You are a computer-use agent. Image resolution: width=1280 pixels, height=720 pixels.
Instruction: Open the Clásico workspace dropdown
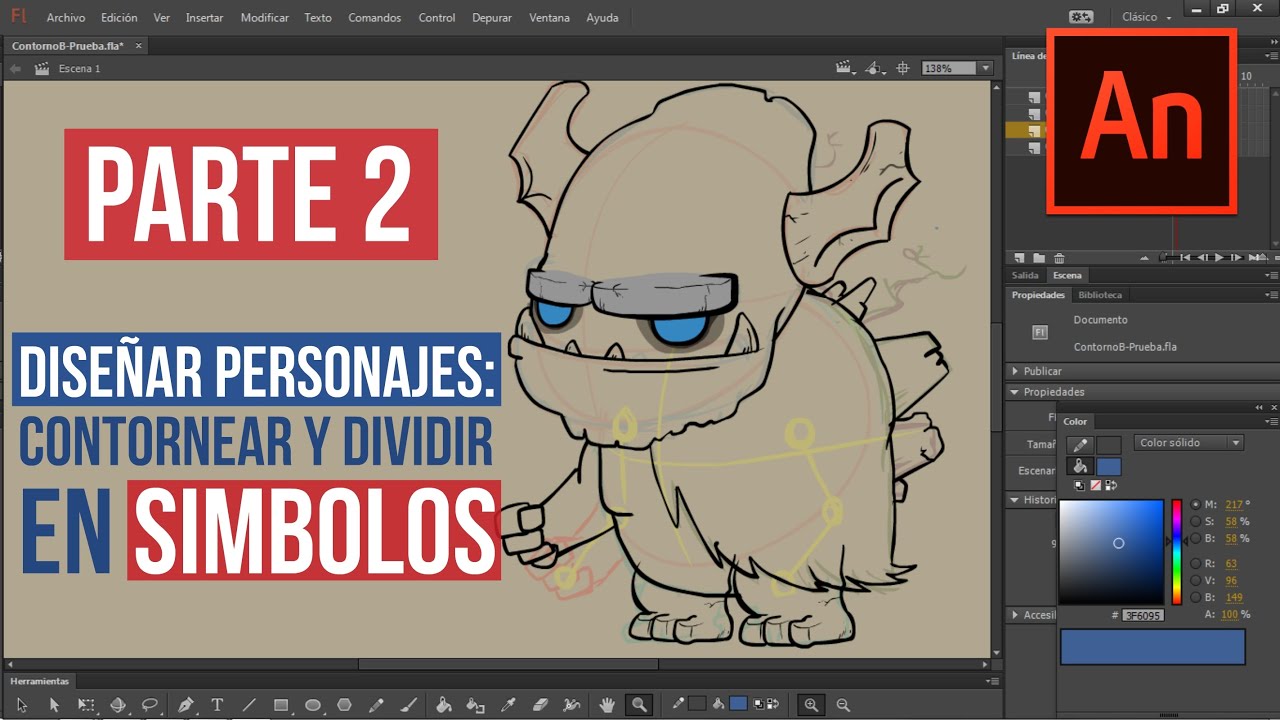click(x=1147, y=17)
